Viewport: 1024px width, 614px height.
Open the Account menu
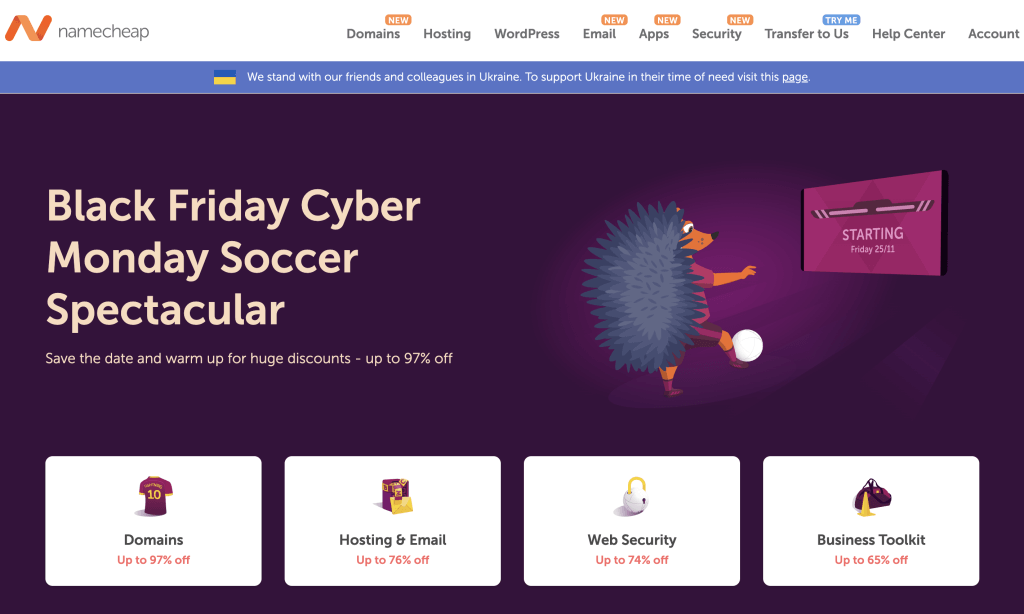[x=993, y=34]
